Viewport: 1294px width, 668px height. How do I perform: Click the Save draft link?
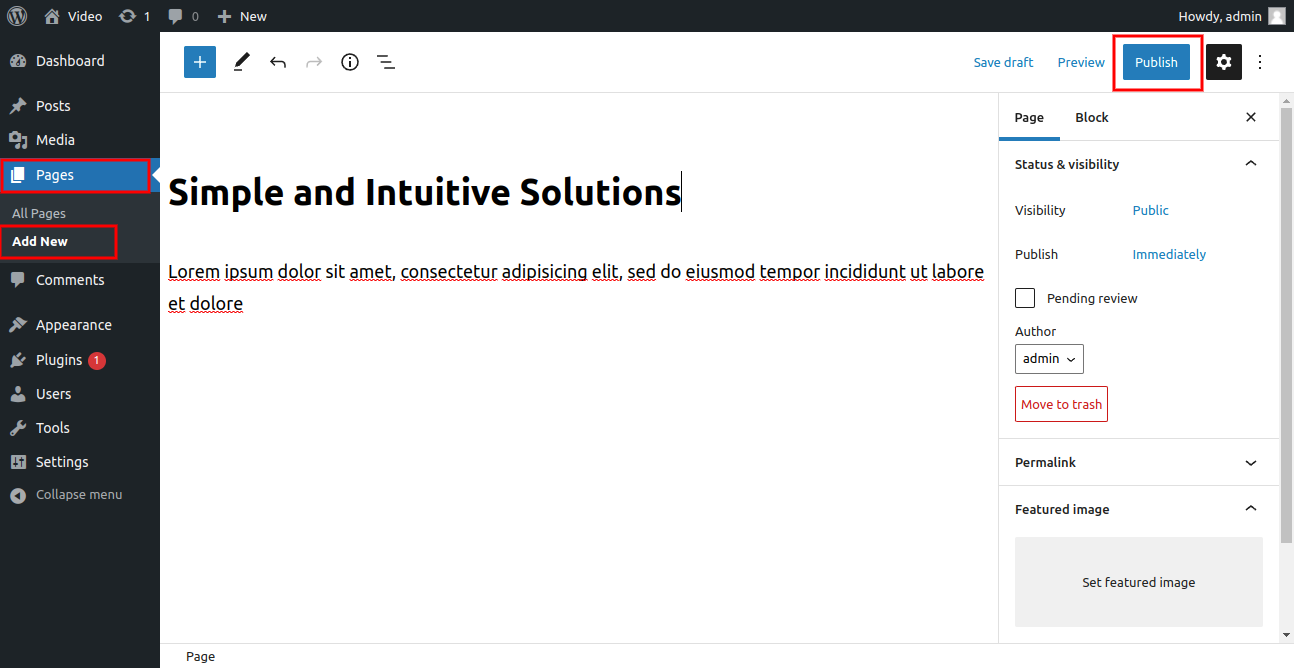(x=1003, y=62)
